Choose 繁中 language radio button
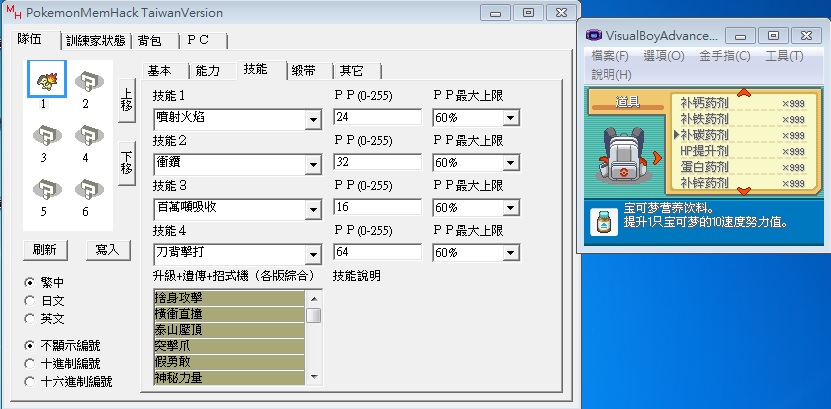This screenshot has height=409, width=831. pos(30,282)
